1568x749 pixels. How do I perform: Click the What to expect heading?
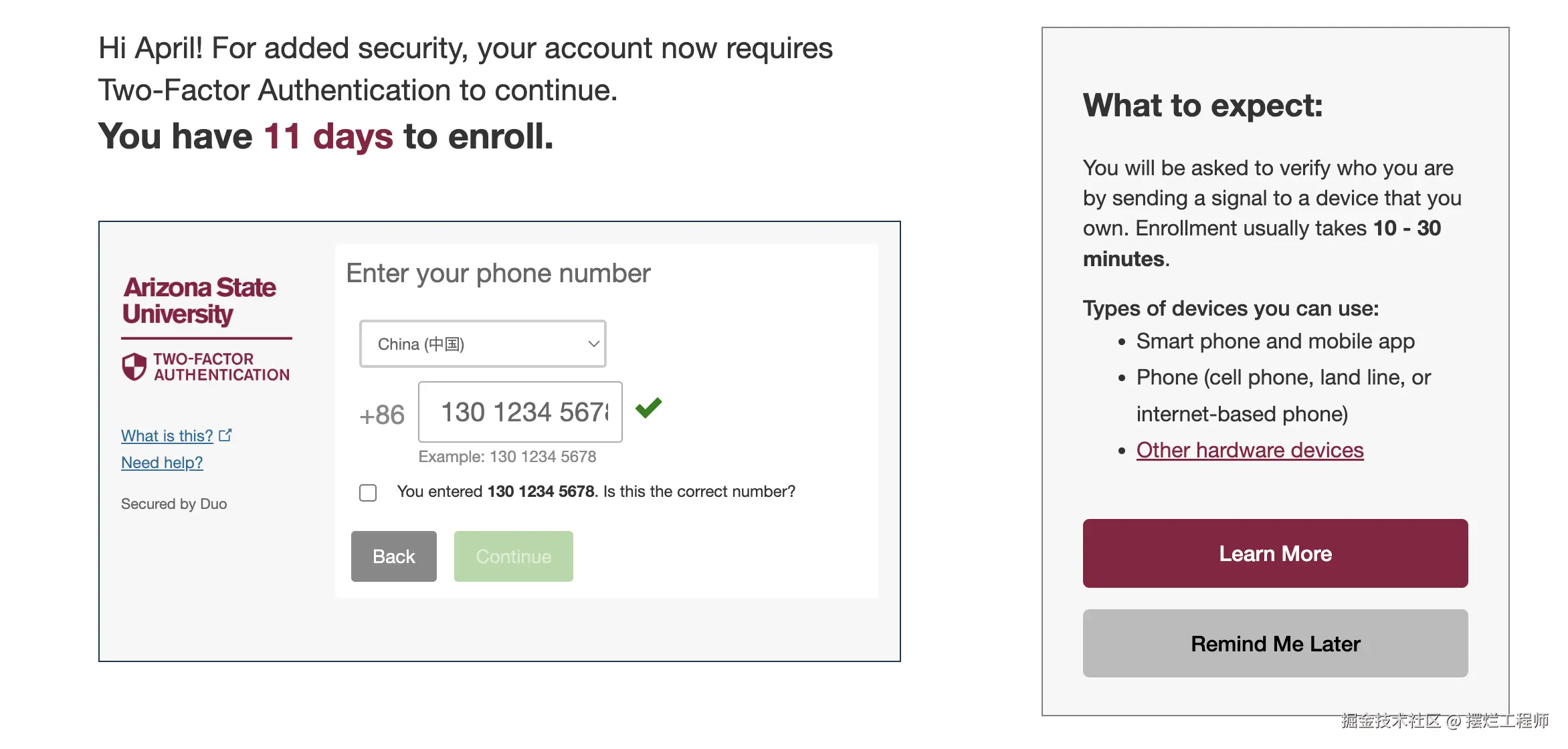point(1203,106)
